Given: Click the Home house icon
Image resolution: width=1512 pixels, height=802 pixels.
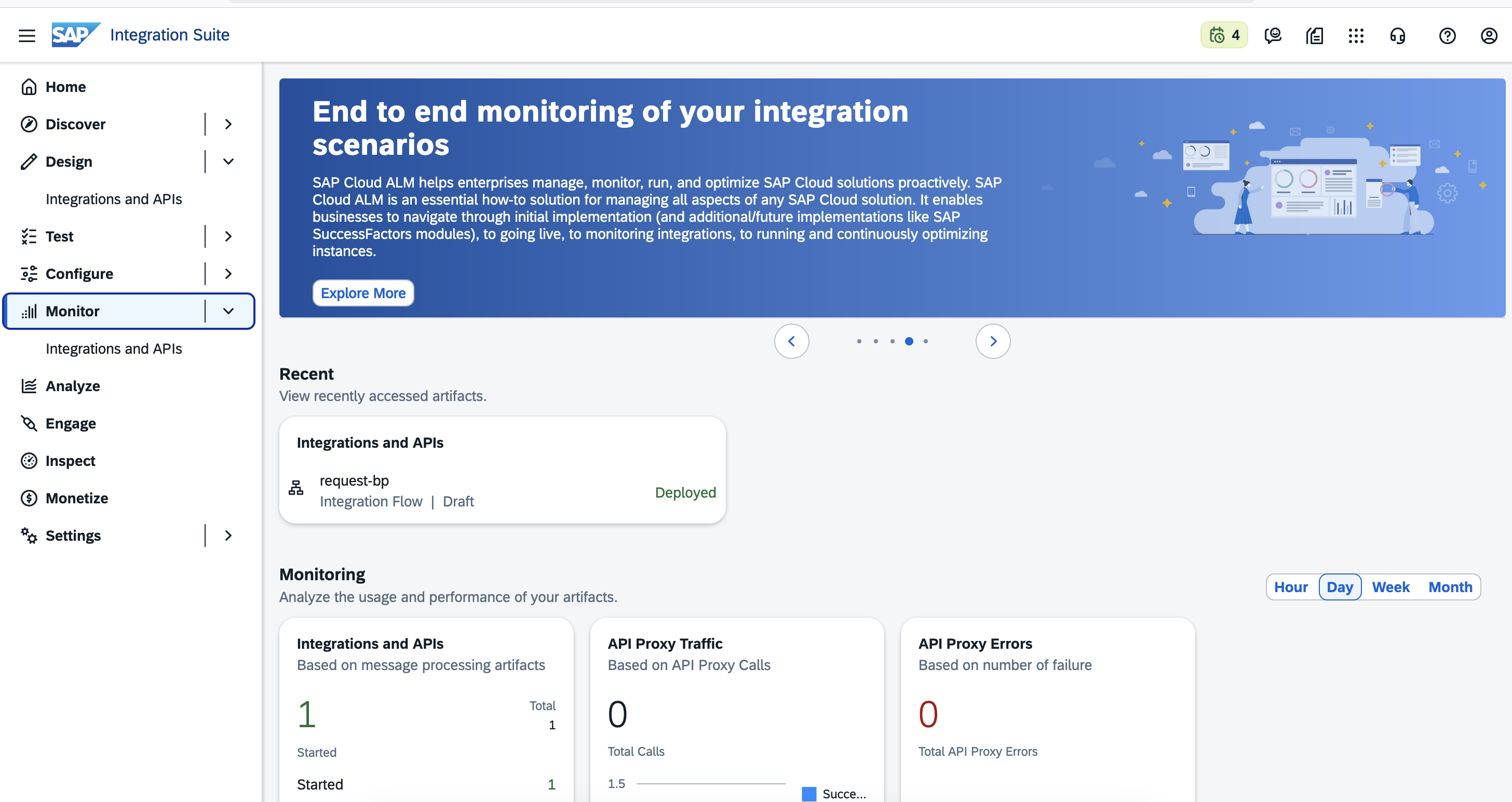Looking at the screenshot, I should (29, 87).
